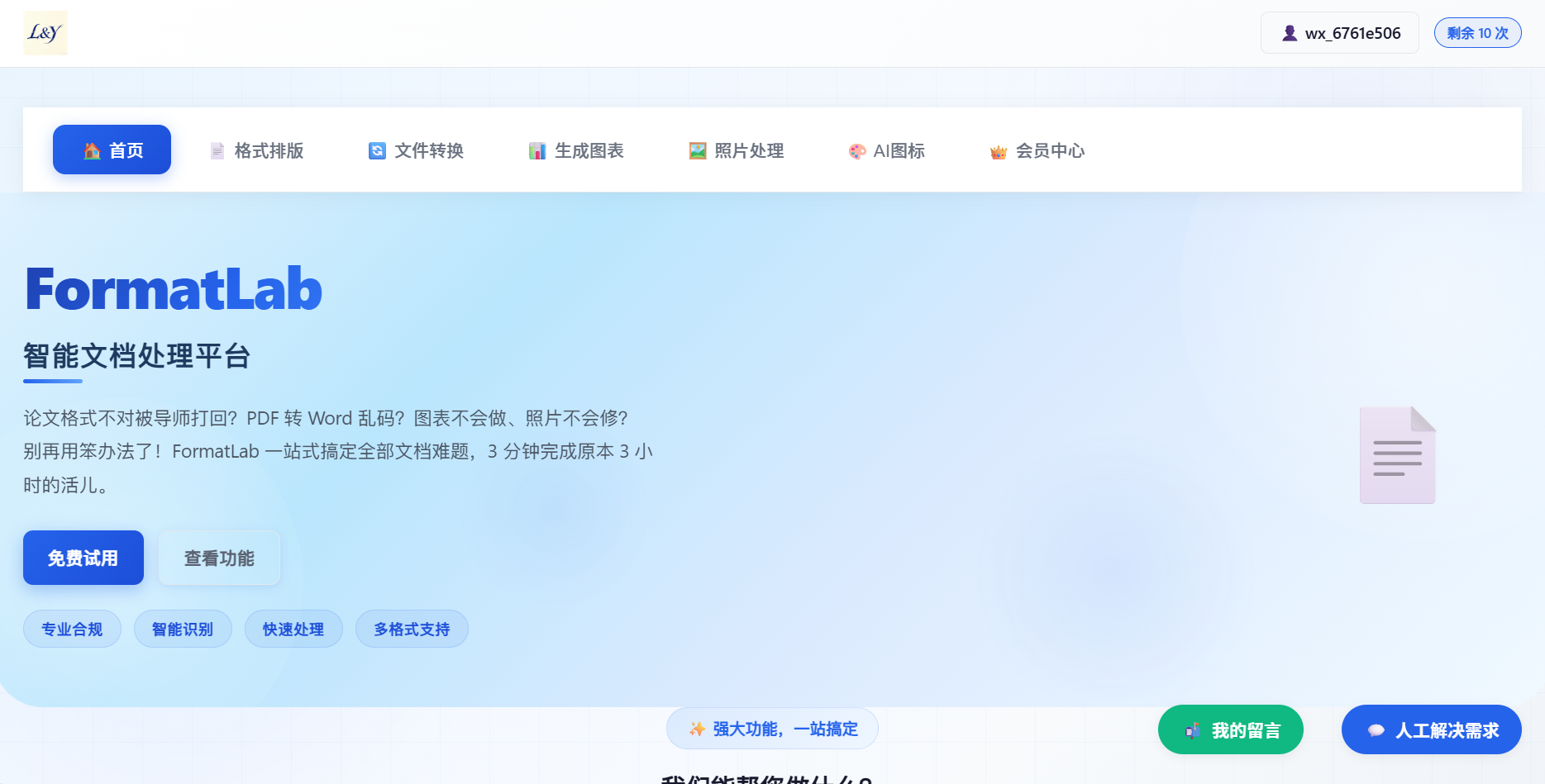Open the 格式排版 menu tab
This screenshot has width=1545, height=784.
[x=258, y=150]
